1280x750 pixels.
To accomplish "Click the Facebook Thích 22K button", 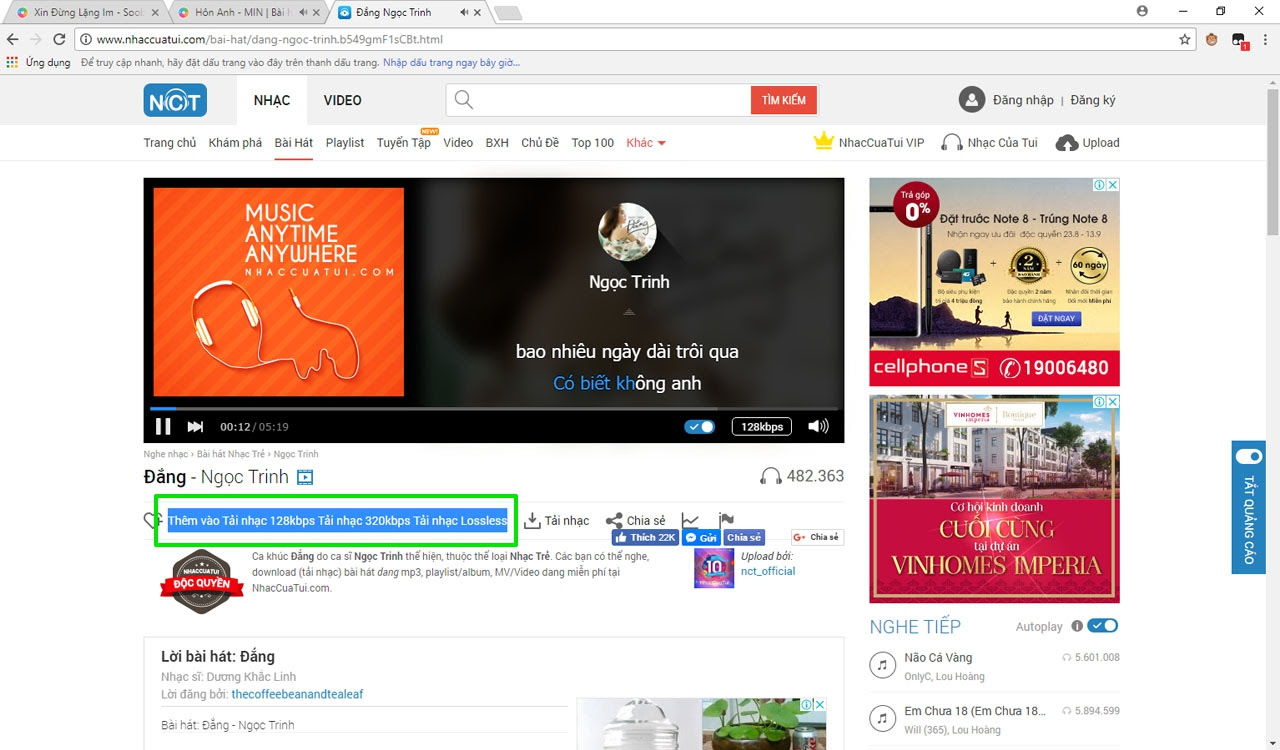I will coord(645,537).
